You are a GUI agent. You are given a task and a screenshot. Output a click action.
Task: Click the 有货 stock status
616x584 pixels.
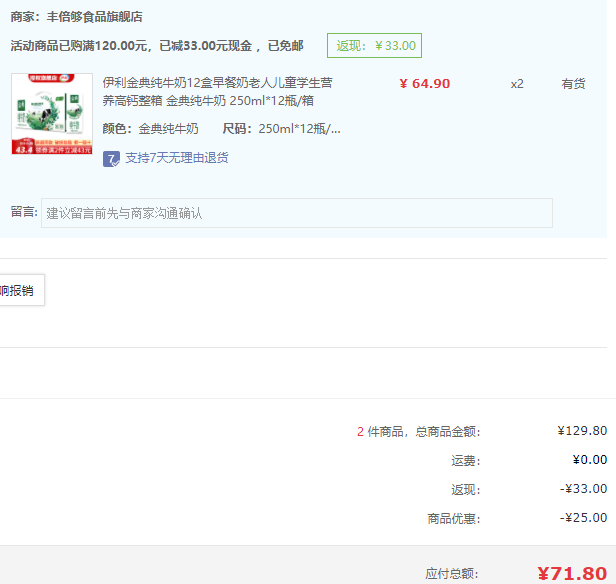coord(573,84)
